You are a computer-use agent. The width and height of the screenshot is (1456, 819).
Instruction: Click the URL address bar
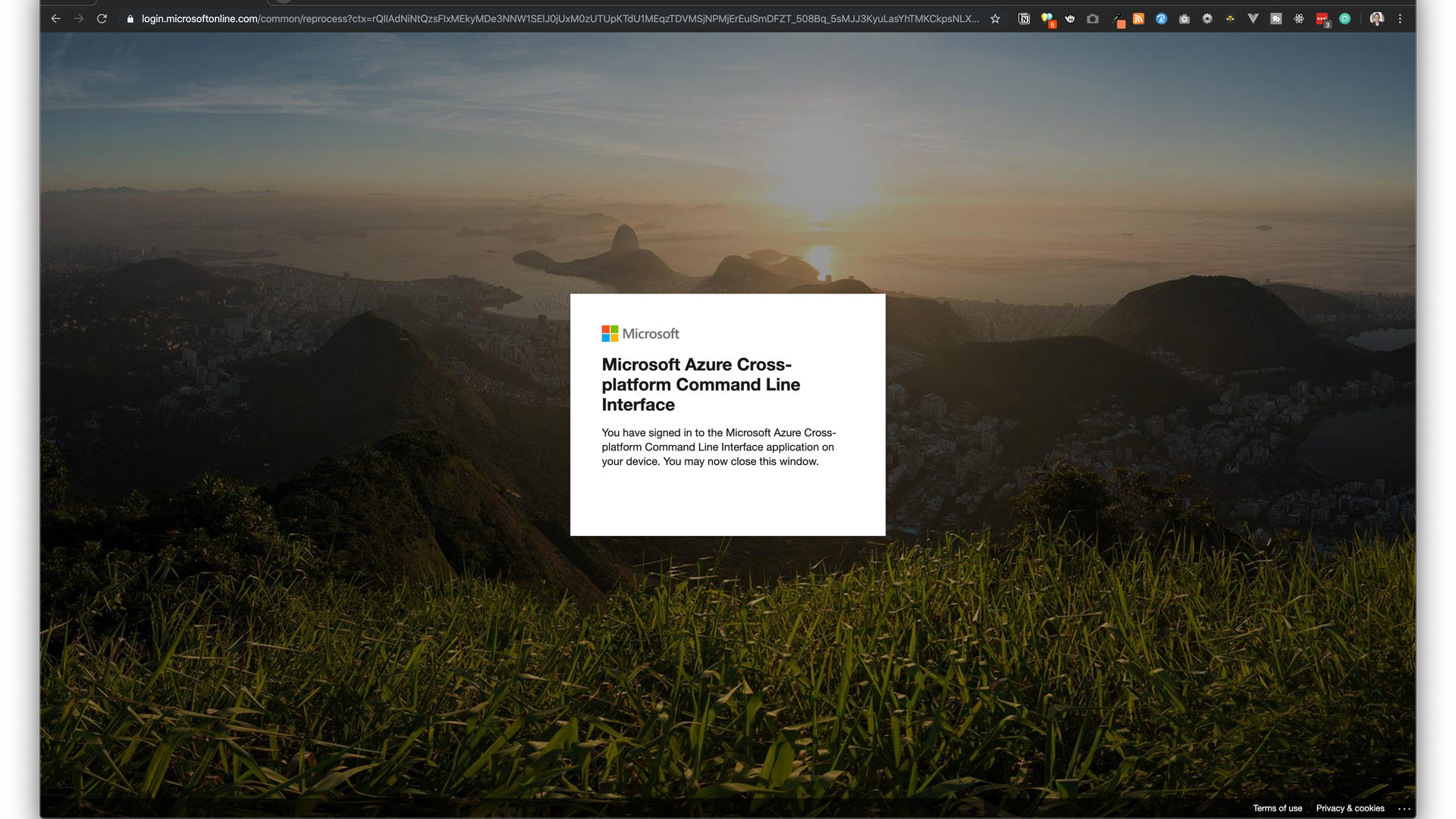pos(560,19)
